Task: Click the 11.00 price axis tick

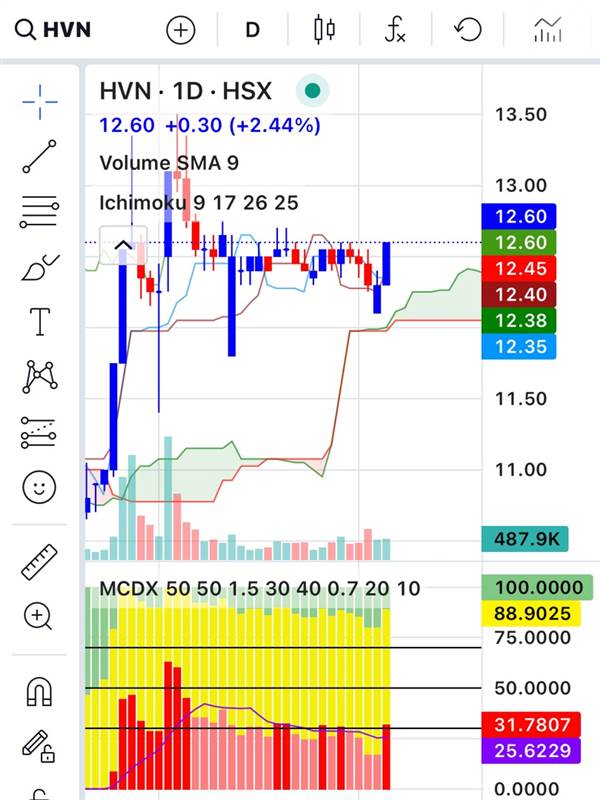Action: [521, 469]
